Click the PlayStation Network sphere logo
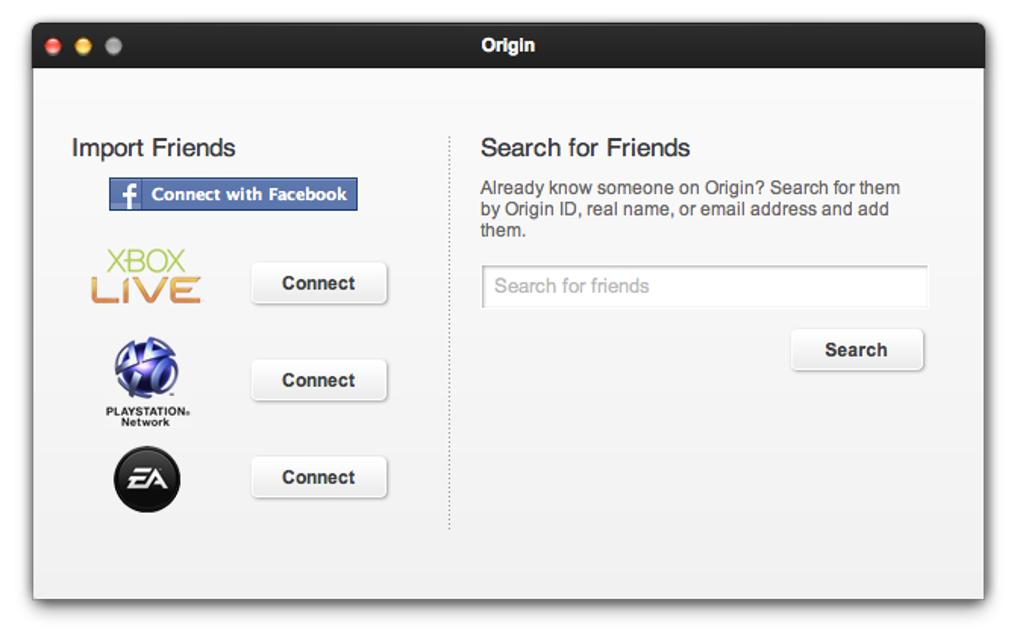The height and width of the screenshot is (643, 1020). coord(146,368)
